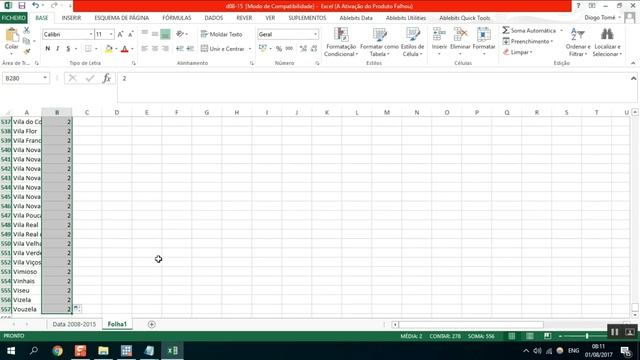Click the taskbar search magnifier

(x=34, y=351)
